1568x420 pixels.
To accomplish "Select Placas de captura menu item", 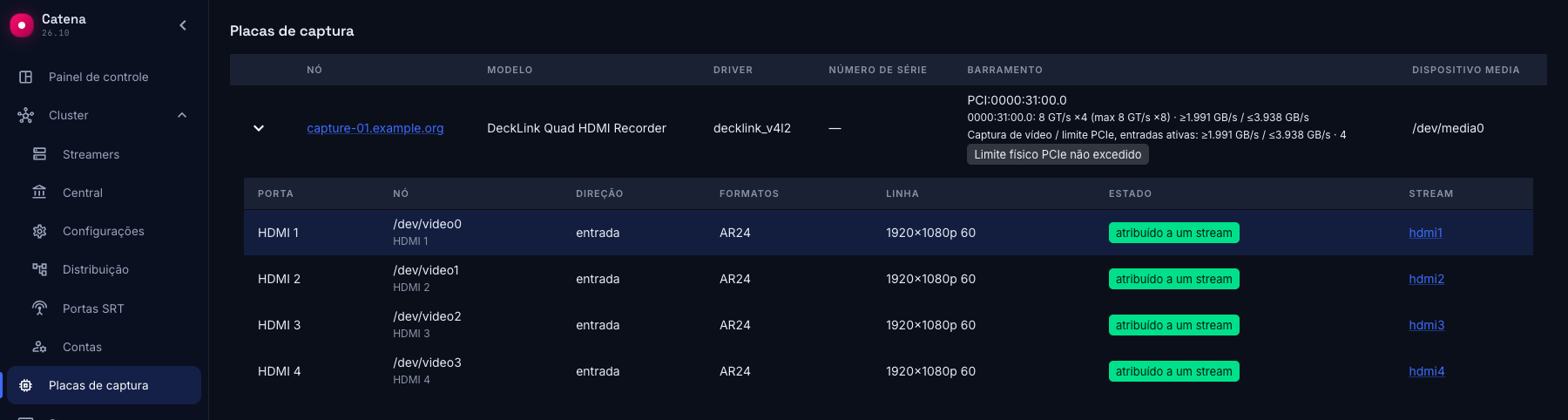I will tap(105, 385).
